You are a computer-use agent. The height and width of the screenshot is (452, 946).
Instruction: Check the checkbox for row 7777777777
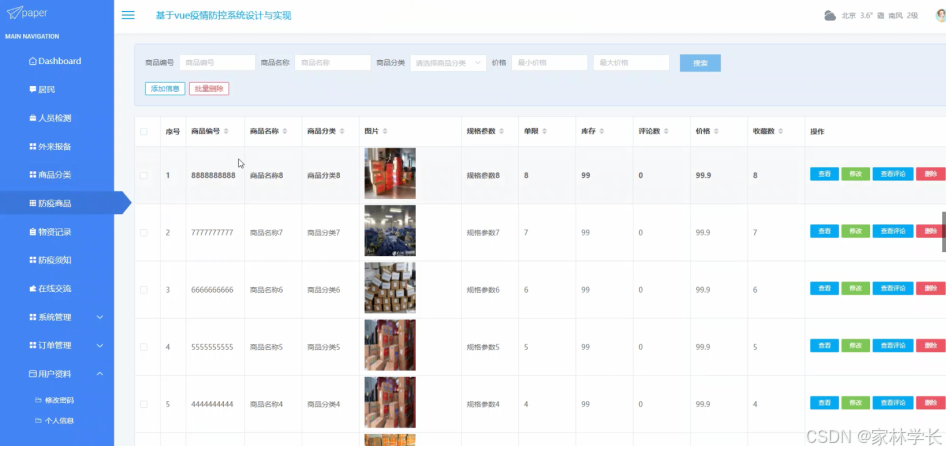[144, 232]
